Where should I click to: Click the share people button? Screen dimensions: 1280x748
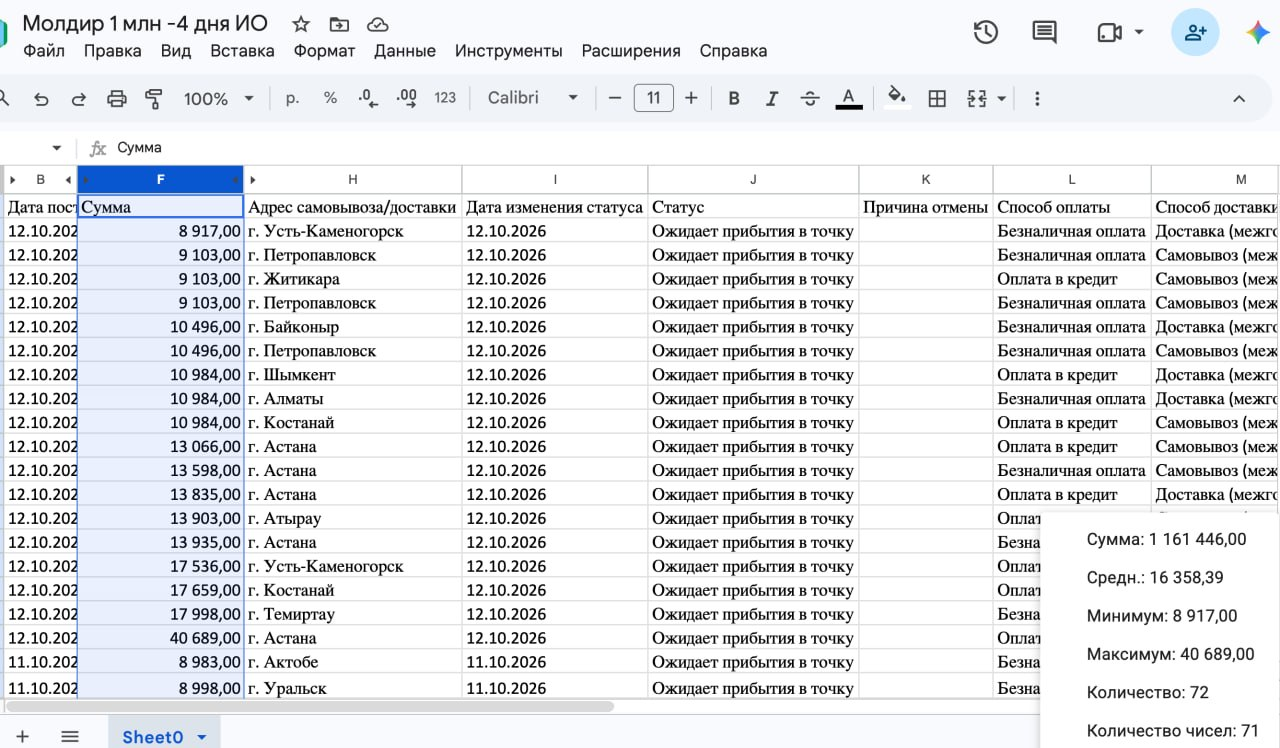point(1195,32)
